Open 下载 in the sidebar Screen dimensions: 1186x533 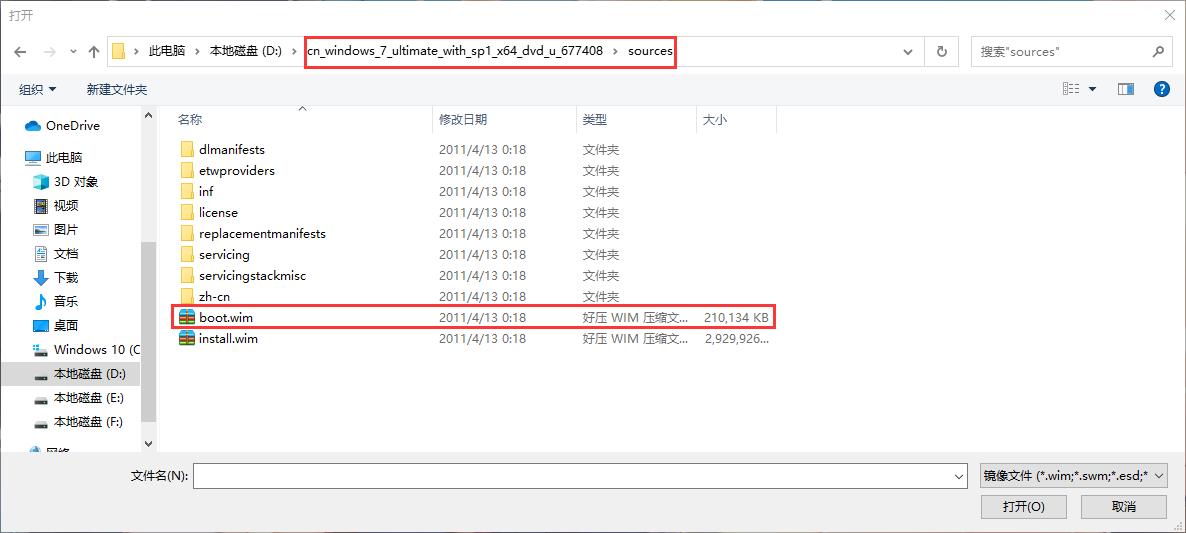pos(56,277)
